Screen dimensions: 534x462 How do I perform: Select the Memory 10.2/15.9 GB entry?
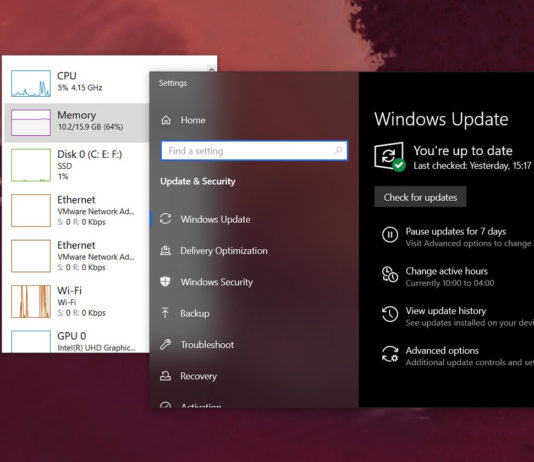[77, 122]
